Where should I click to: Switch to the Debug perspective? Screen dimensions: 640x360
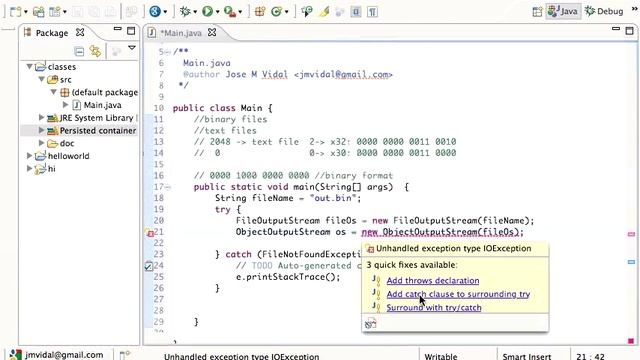[604, 11]
